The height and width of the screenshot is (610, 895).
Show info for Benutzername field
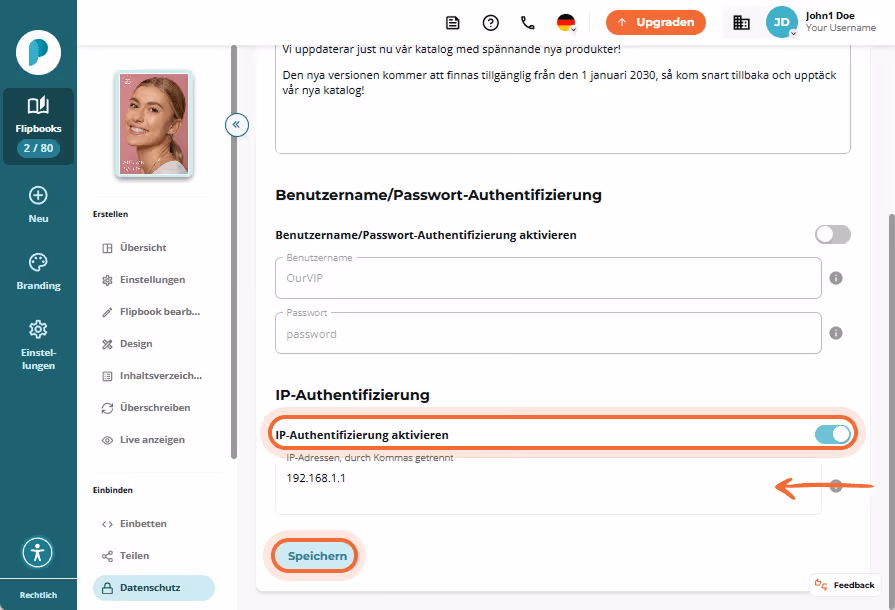tap(836, 278)
